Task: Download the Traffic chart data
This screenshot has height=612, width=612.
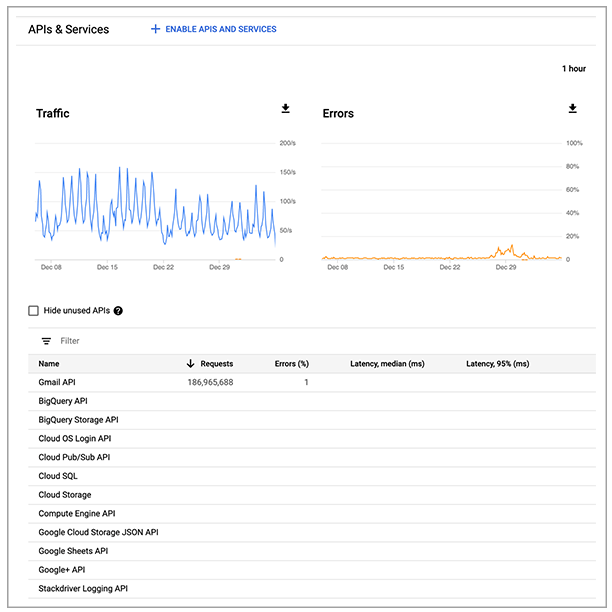Action: click(286, 109)
